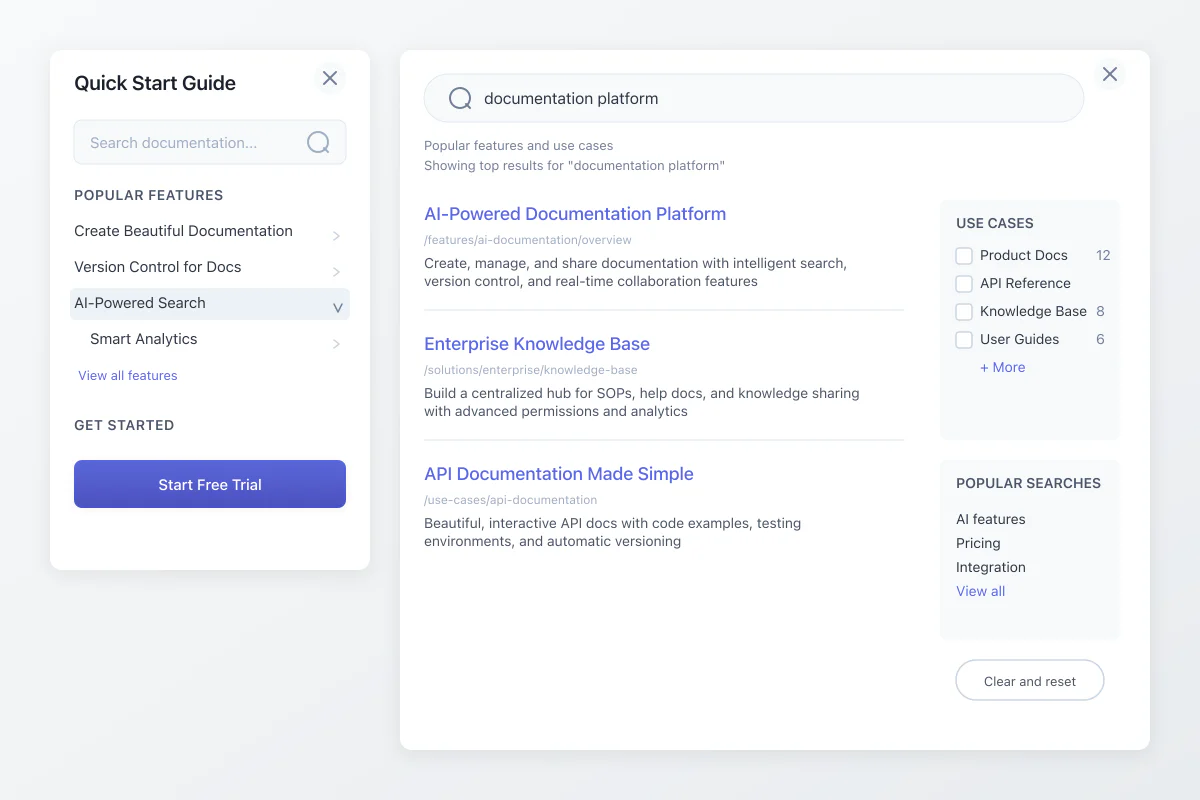Click the Start Free Trial button
Viewport: 1200px width, 800px height.
(x=209, y=484)
